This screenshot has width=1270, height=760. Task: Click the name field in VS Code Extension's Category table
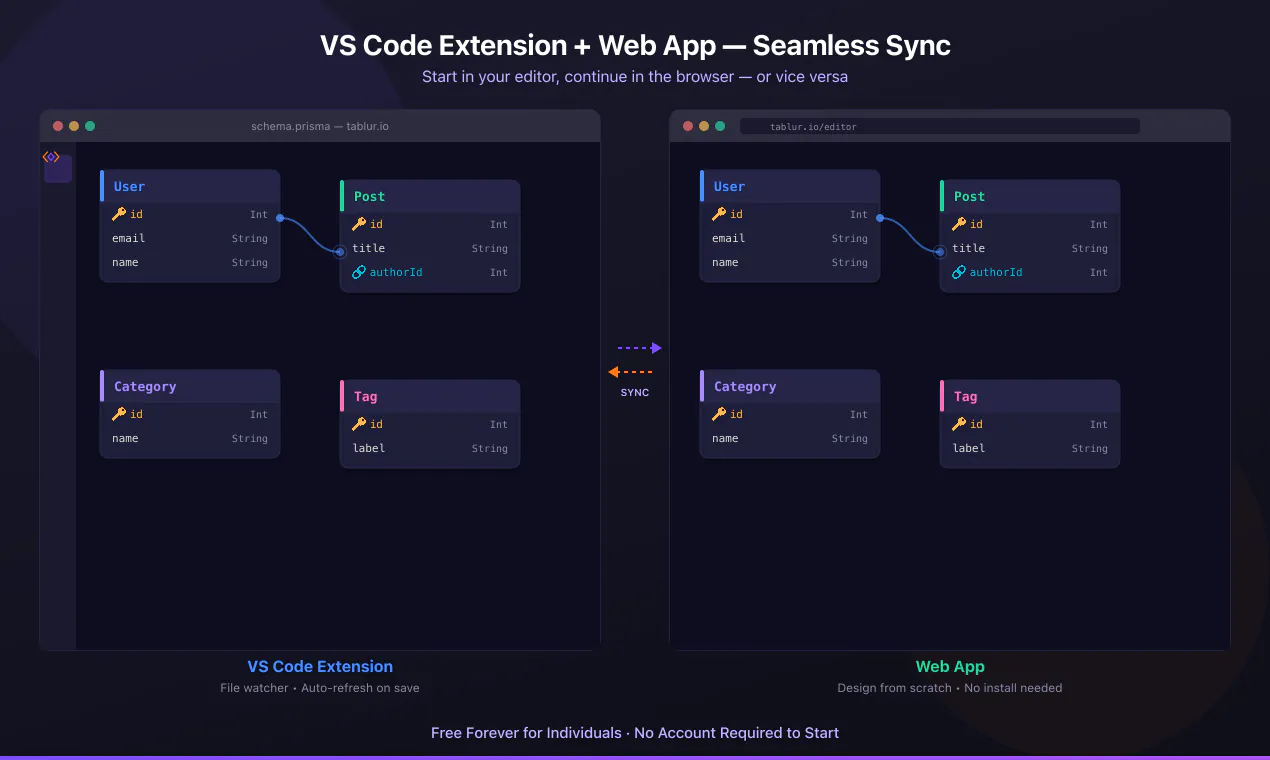tap(125, 438)
